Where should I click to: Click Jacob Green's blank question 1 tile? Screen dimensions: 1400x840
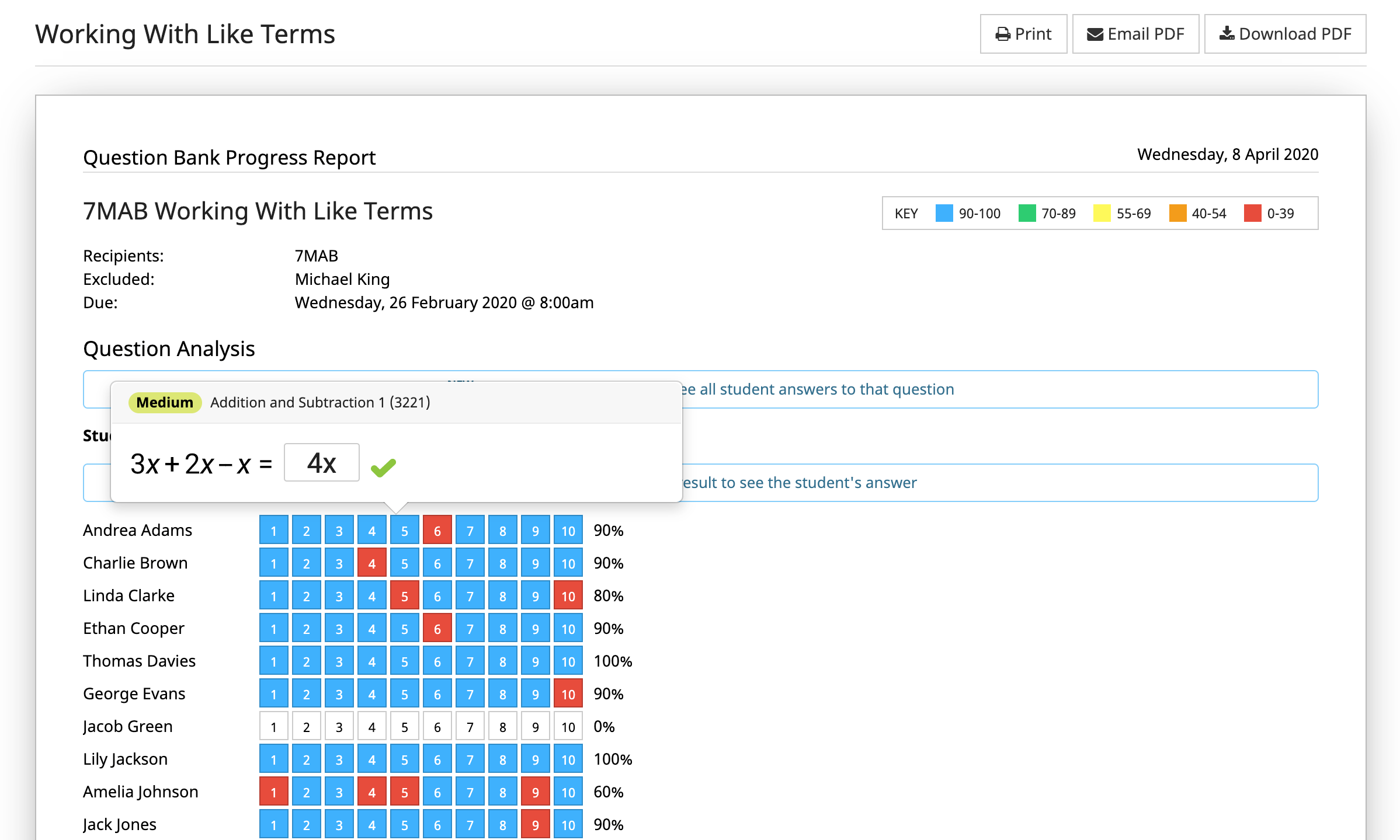(x=273, y=727)
